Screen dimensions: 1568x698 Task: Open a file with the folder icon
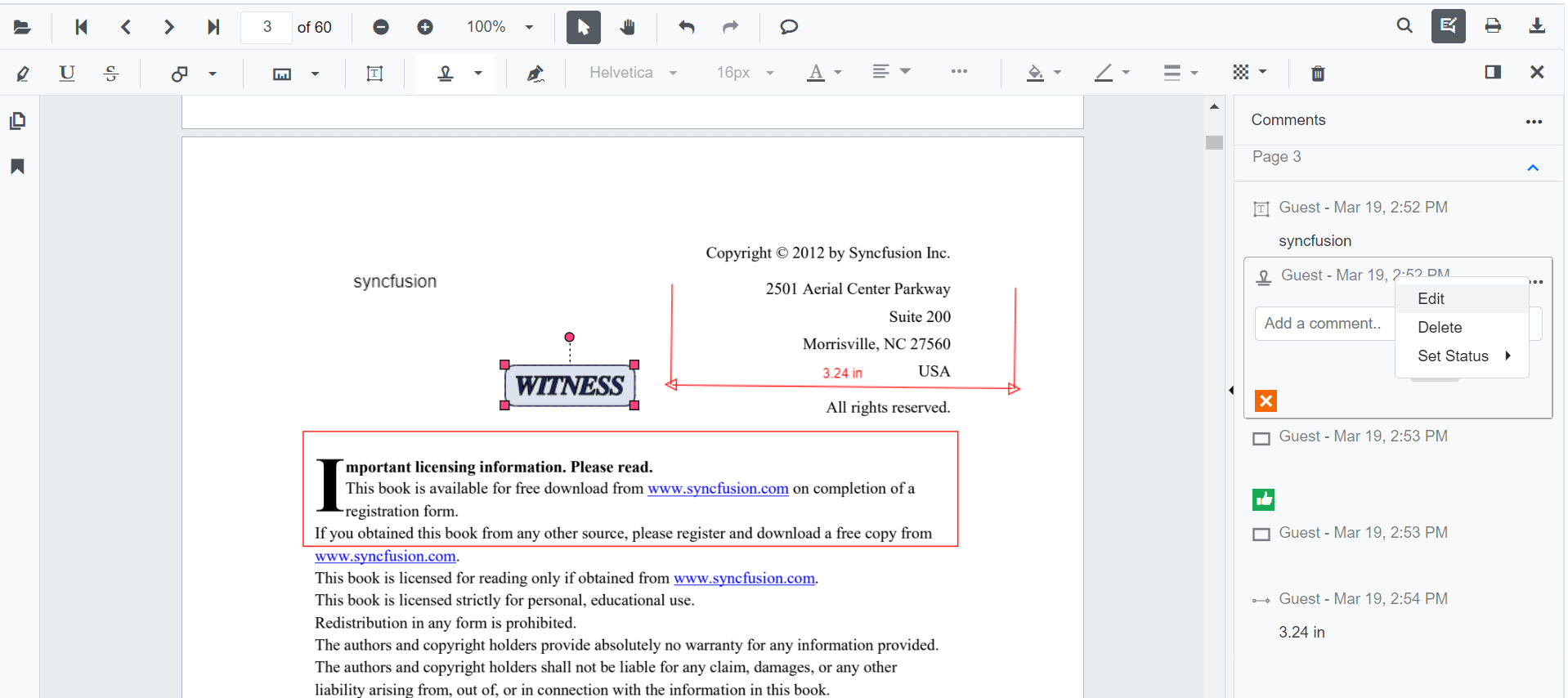[x=22, y=27]
